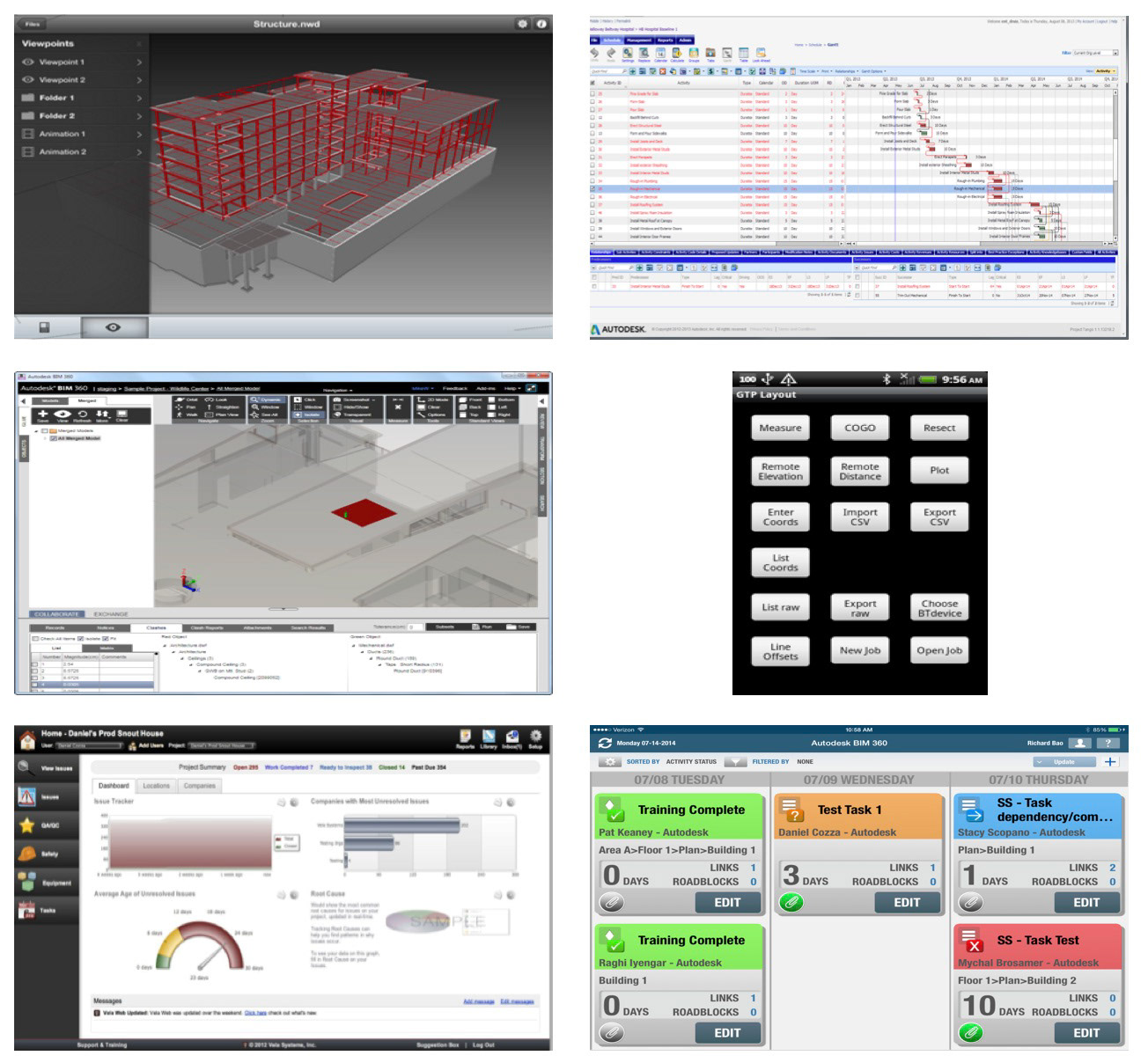Click Files button in Structure.nwd header

coord(33,24)
